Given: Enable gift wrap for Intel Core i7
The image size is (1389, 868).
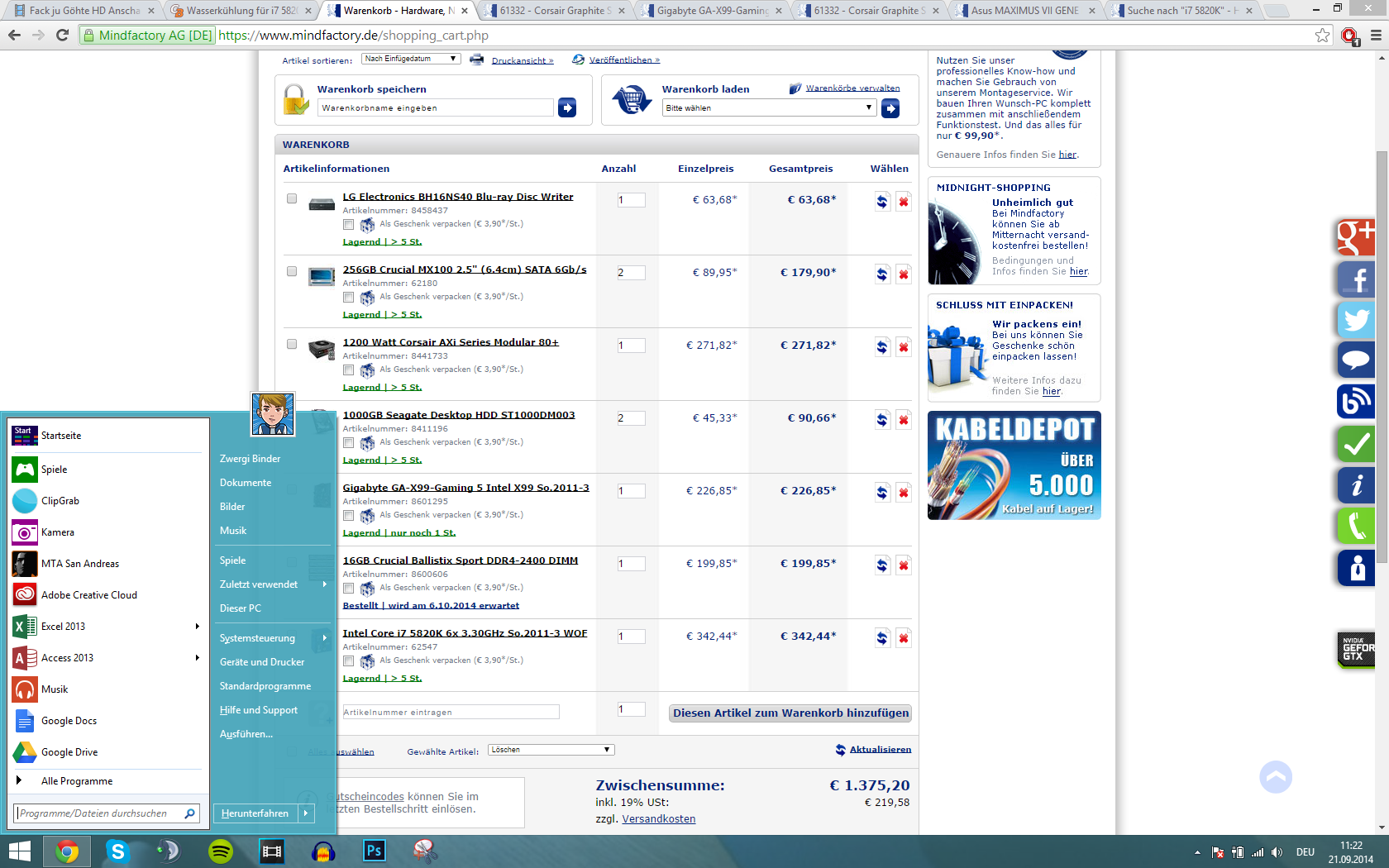Looking at the screenshot, I should tap(348, 661).
